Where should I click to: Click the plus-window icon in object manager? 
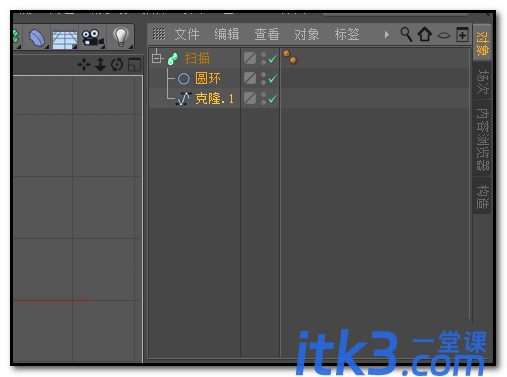pyautogui.click(x=462, y=34)
